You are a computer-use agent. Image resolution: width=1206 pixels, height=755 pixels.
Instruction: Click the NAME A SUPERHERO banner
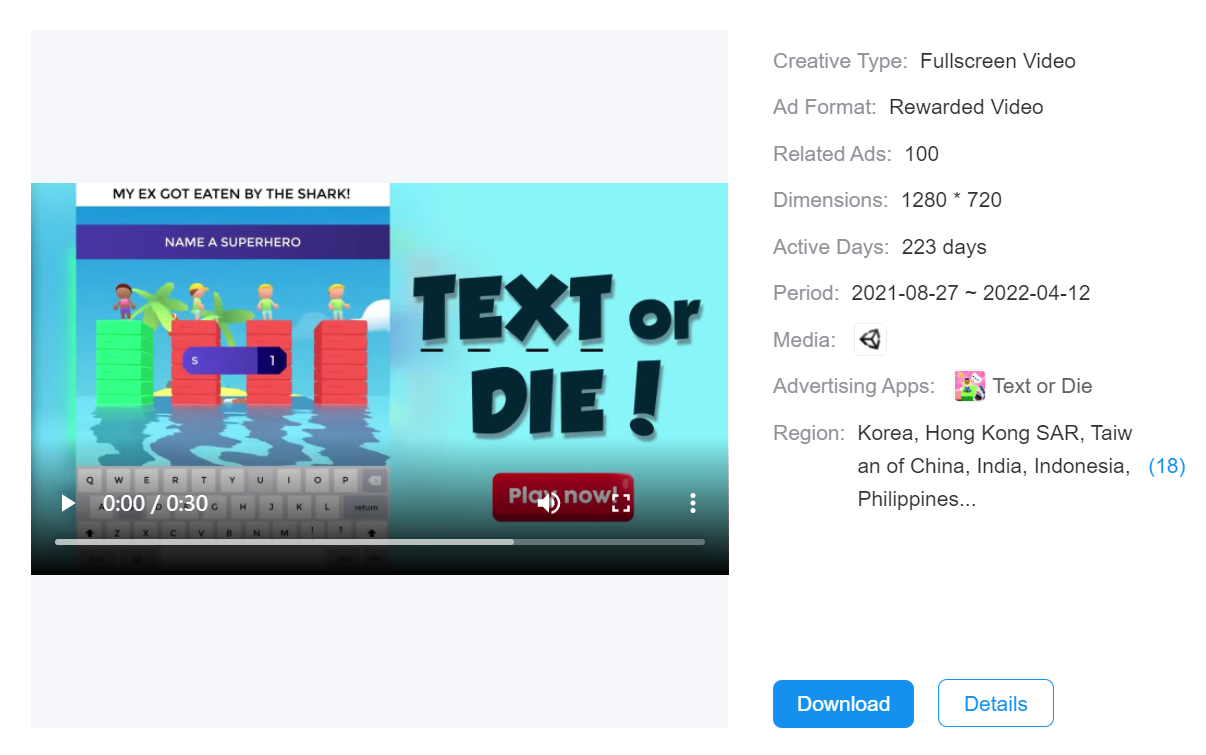pyautogui.click(x=232, y=242)
